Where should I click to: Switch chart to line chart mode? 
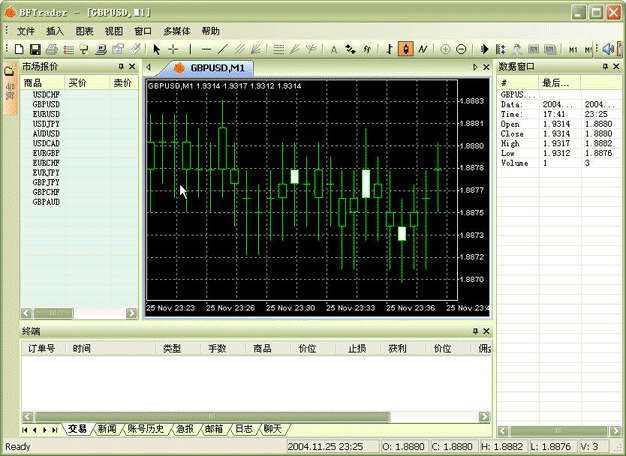pos(422,50)
